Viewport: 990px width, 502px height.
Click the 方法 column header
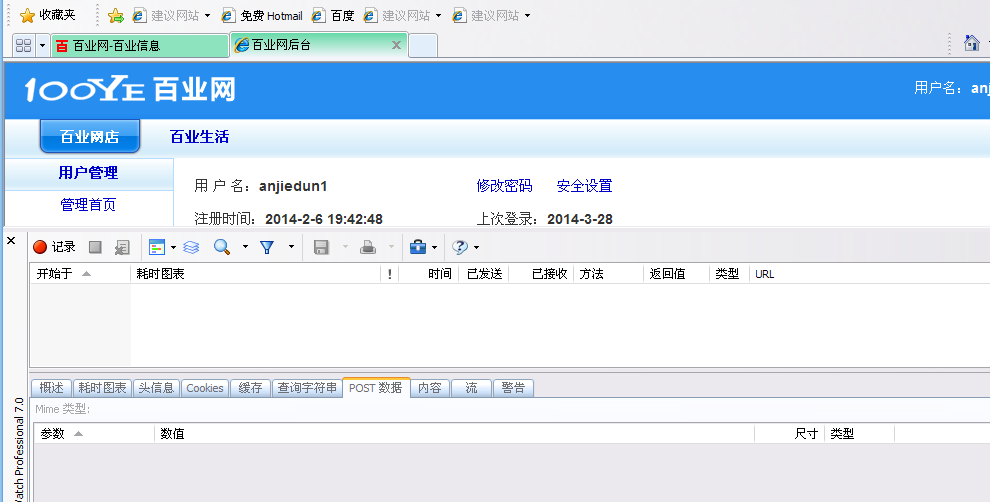(609, 273)
